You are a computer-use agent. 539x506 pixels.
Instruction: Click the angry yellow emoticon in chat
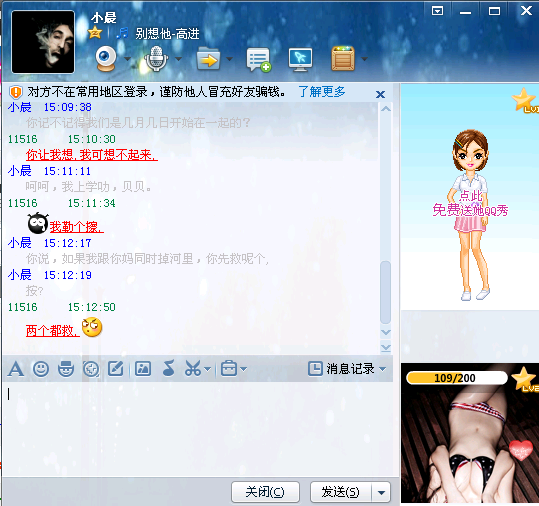click(x=92, y=327)
